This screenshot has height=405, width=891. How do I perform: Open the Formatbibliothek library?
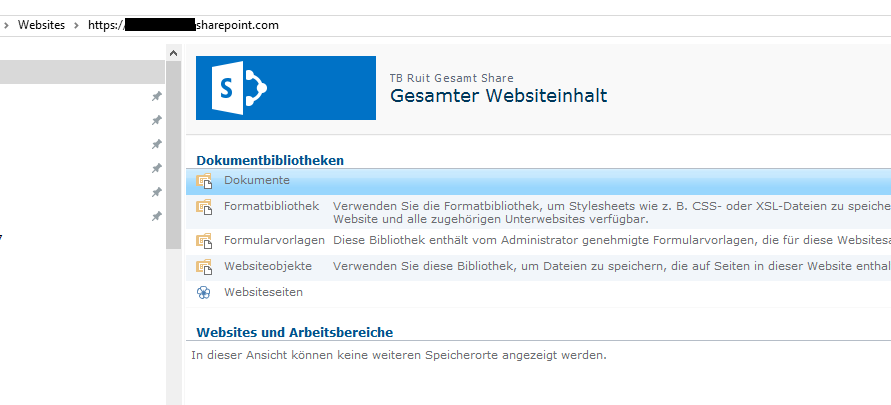click(272, 206)
